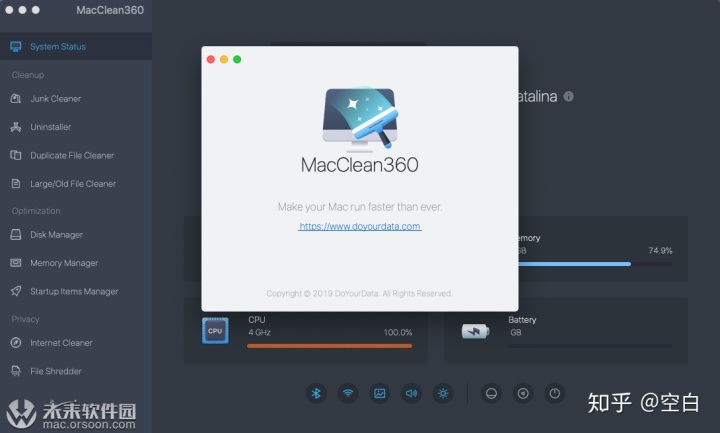Click the Battery label
The width and height of the screenshot is (720, 433).
click(x=522, y=320)
